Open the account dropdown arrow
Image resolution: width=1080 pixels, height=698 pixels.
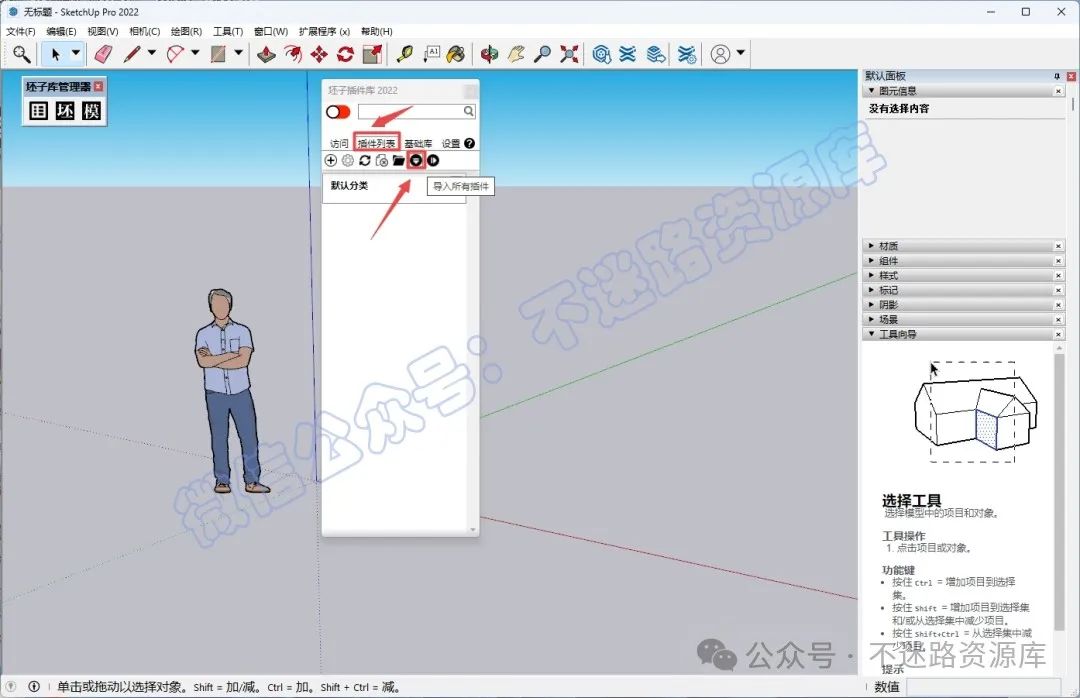coord(740,52)
